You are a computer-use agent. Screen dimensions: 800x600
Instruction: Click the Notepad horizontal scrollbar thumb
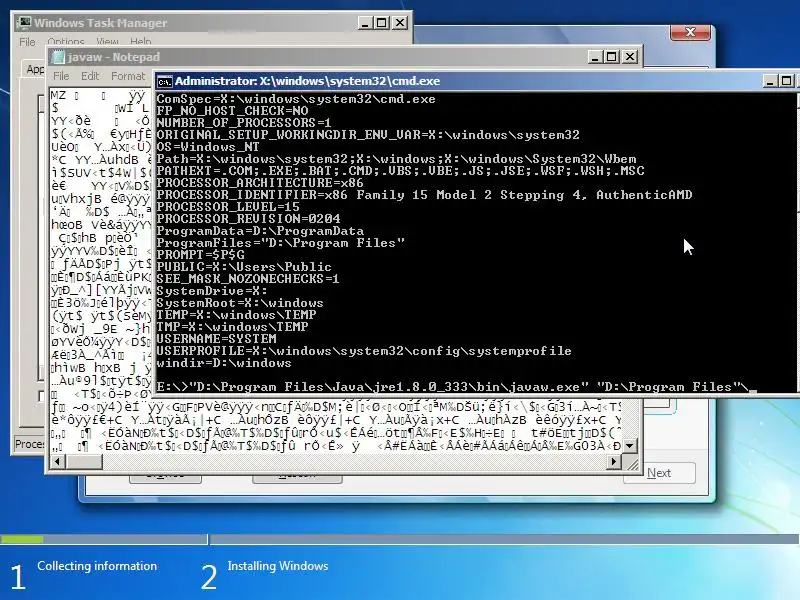point(84,462)
